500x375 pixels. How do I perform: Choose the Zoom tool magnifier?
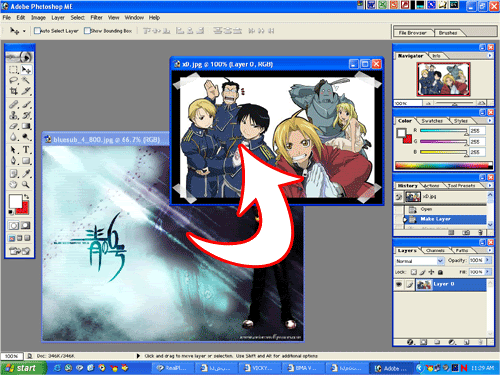click(26, 184)
